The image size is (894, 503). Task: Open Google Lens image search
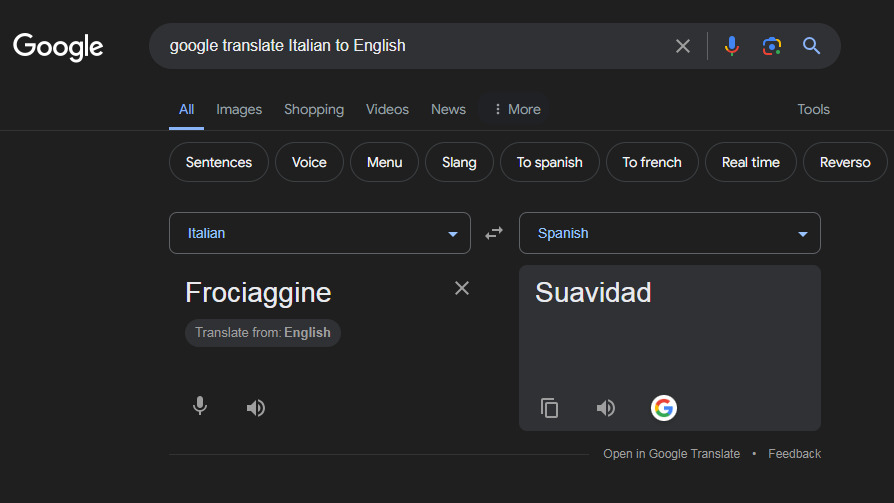(771, 46)
